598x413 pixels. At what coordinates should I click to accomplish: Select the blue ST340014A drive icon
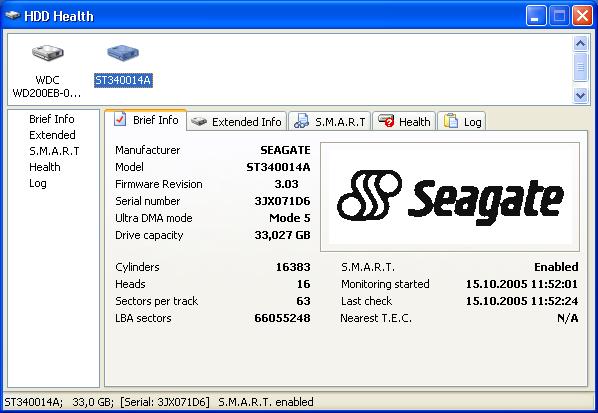(x=123, y=53)
